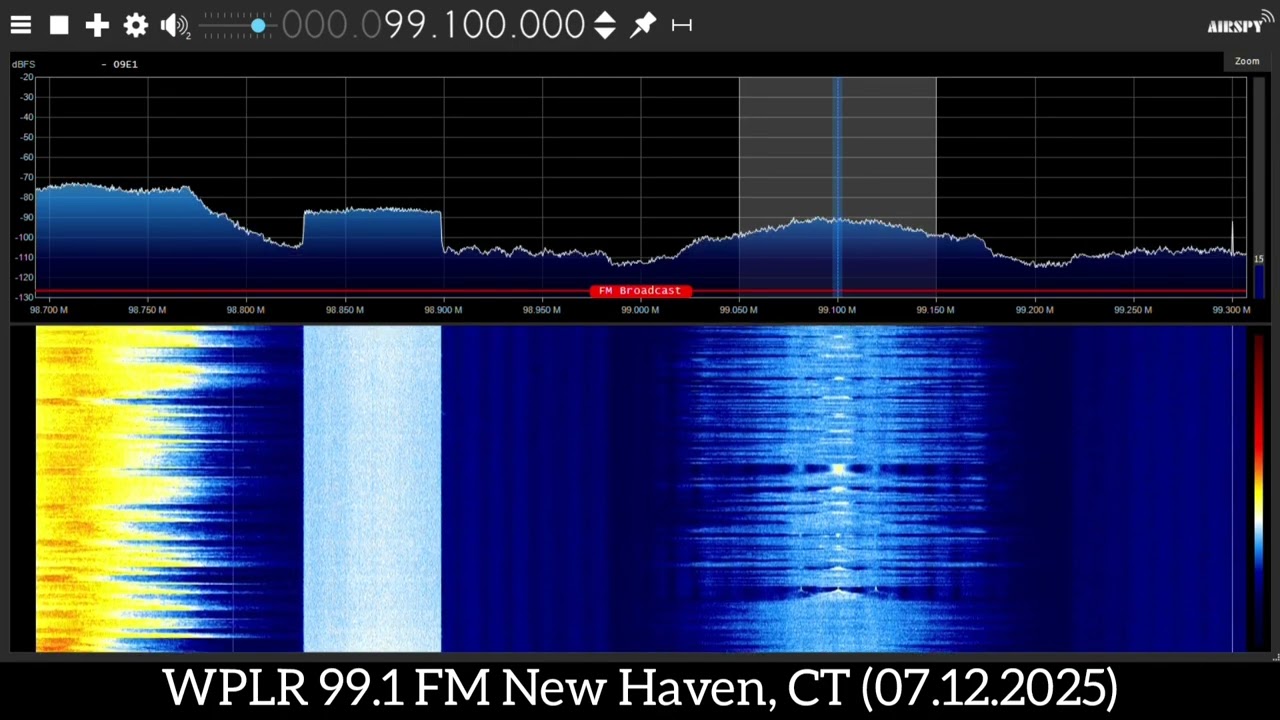Image resolution: width=1280 pixels, height=720 pixels.
Task: Adjust the audio volume slider knob
Action: click(258, 25)
